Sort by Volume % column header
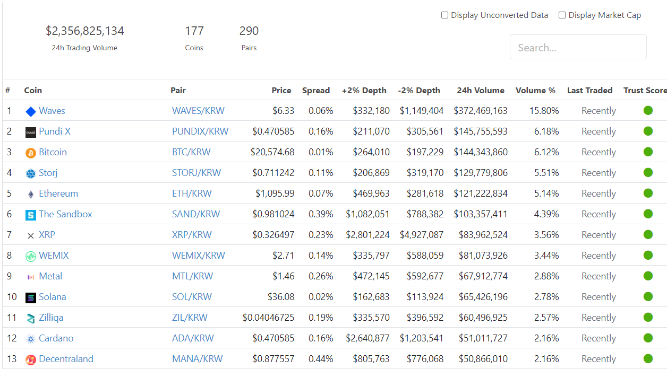This screenshot has height=378, width=667. 536,90
